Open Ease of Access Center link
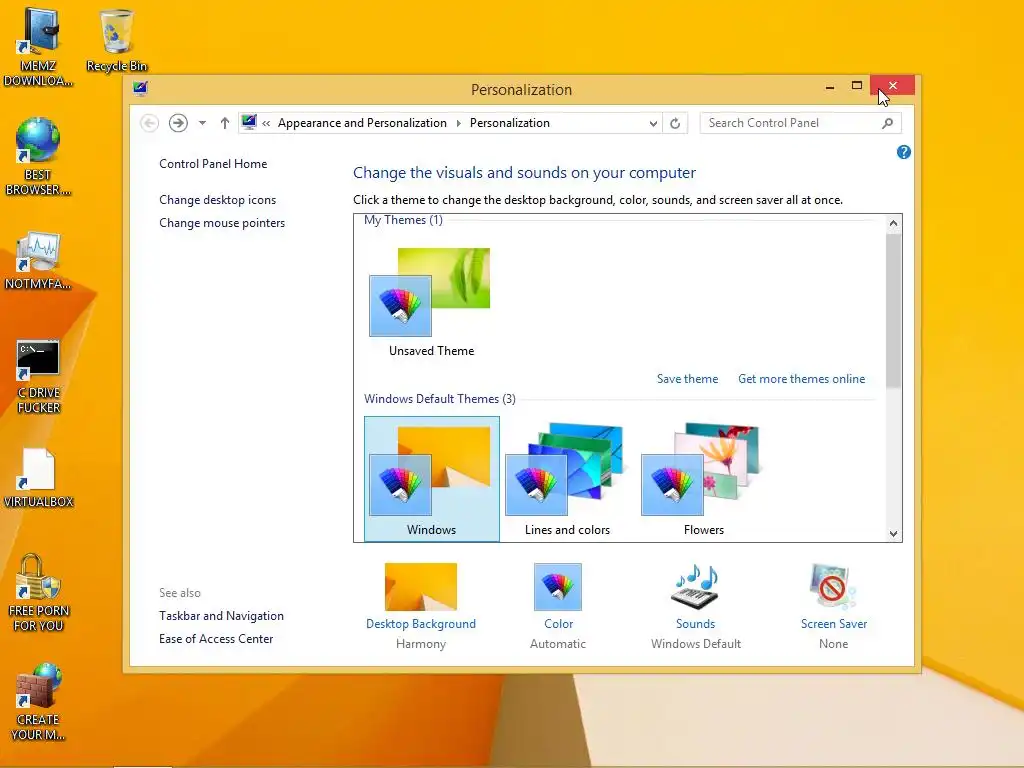The width and height of the screenshot is (1024, 768). [x=216, y=639]
